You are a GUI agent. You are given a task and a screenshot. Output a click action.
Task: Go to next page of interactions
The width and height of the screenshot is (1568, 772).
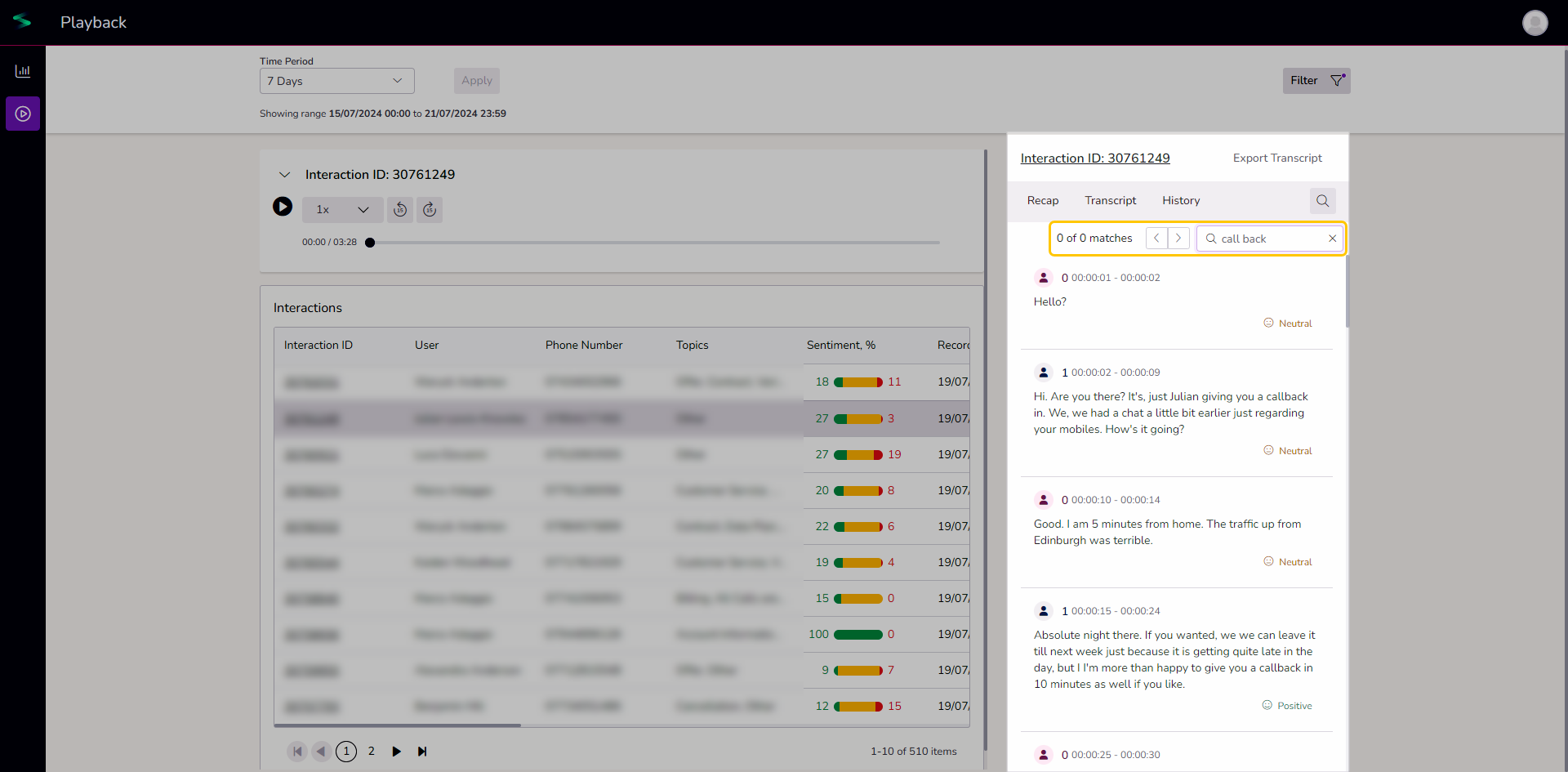[x=397, y=752]
